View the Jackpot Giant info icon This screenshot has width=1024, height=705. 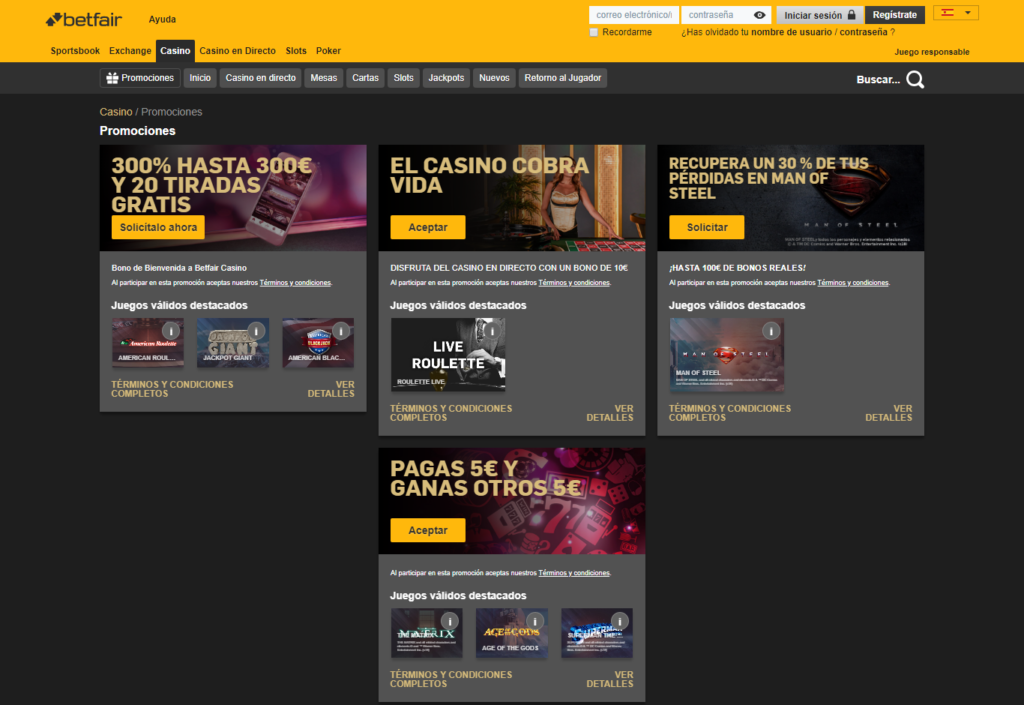(255, 329)
